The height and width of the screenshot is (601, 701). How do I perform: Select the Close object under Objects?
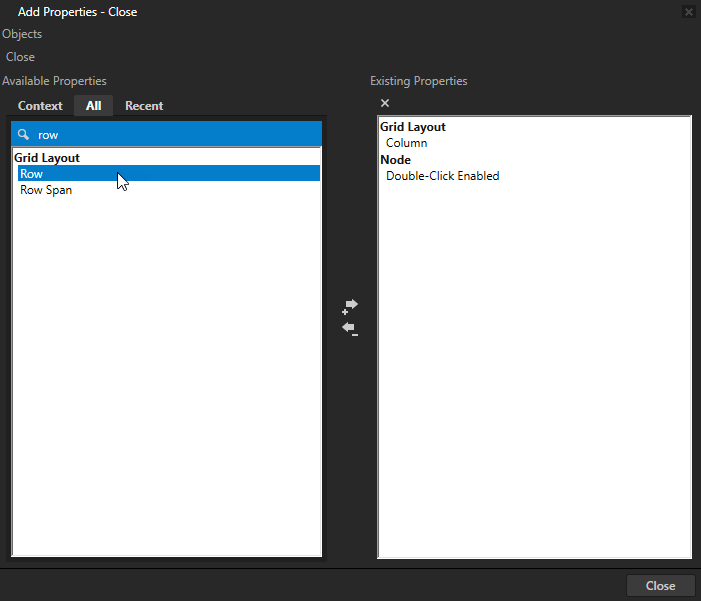point(20,57)
